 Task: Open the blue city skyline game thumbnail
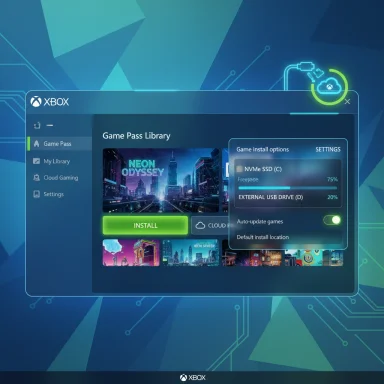click(x=190, y=252)
